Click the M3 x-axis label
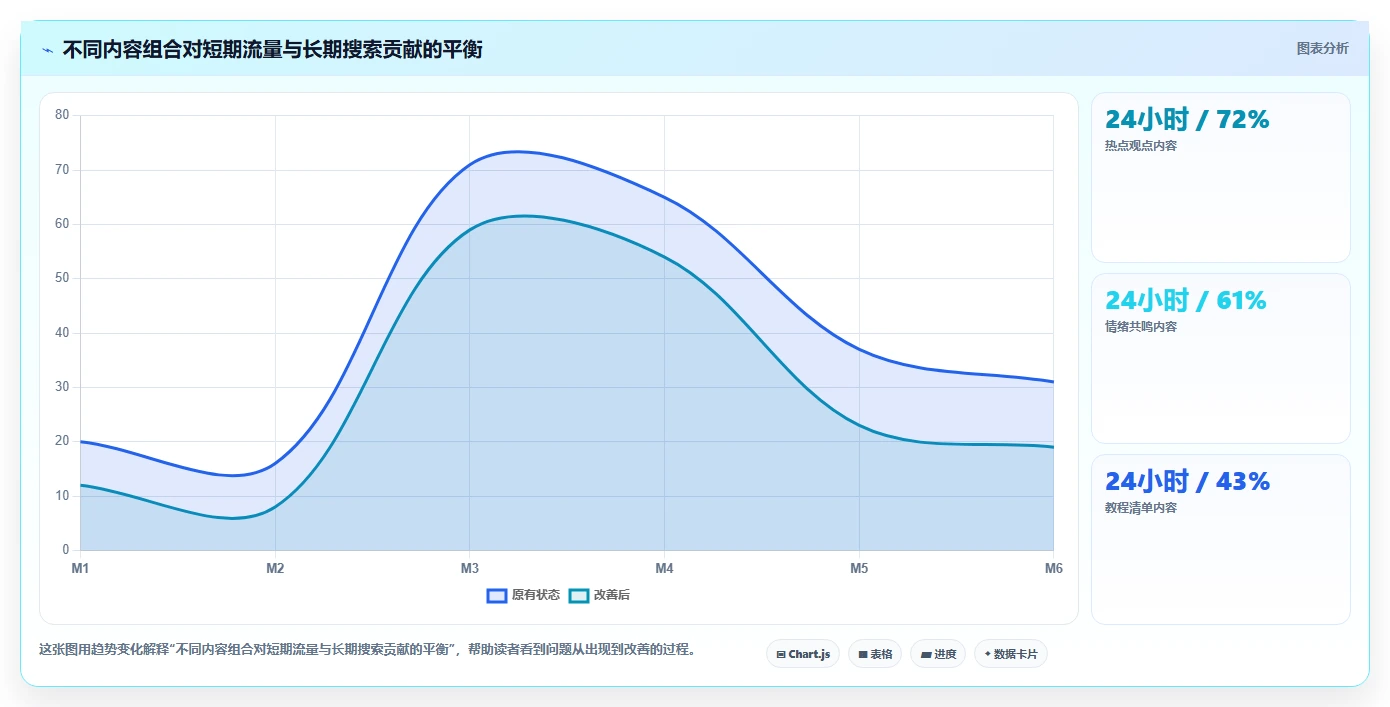Image resolution: width=1390 pixels, height=707 pixels. [x=470, y=569]
